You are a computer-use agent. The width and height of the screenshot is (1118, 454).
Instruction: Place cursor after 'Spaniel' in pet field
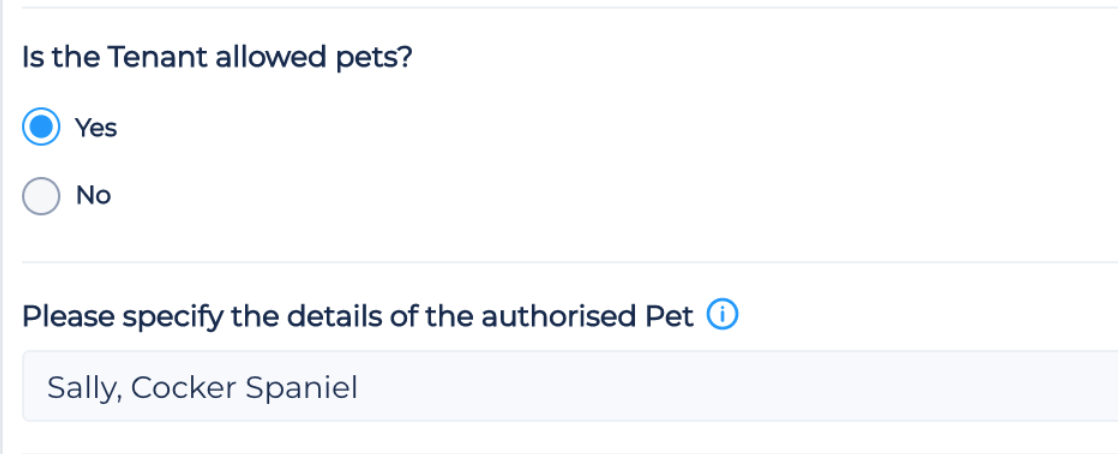pos(359,387)
